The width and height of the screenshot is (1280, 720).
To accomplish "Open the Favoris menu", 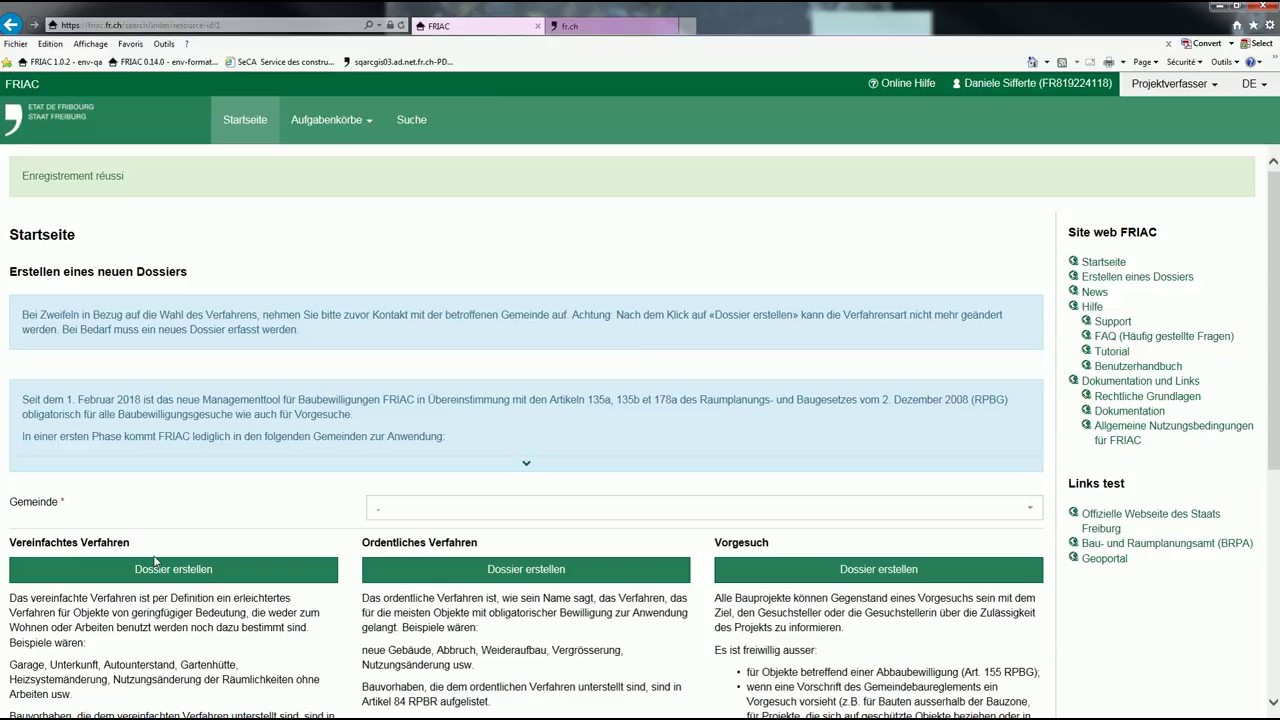I will pos(131,44).
